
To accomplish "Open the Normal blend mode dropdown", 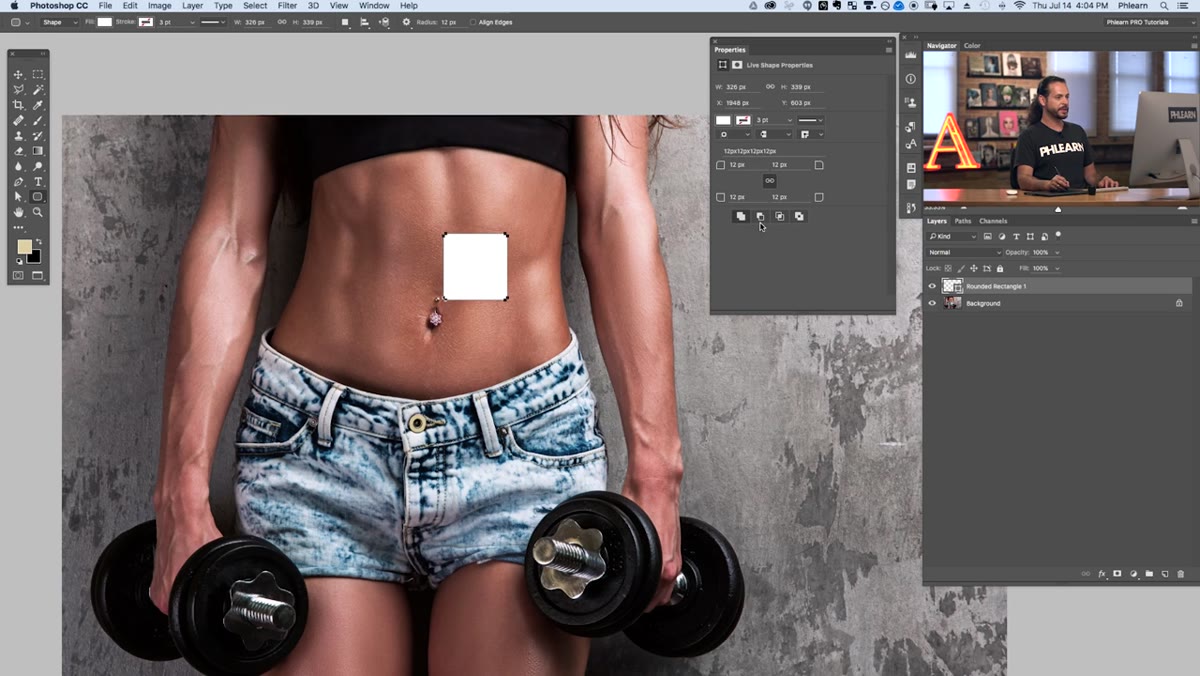I will 964,252.
